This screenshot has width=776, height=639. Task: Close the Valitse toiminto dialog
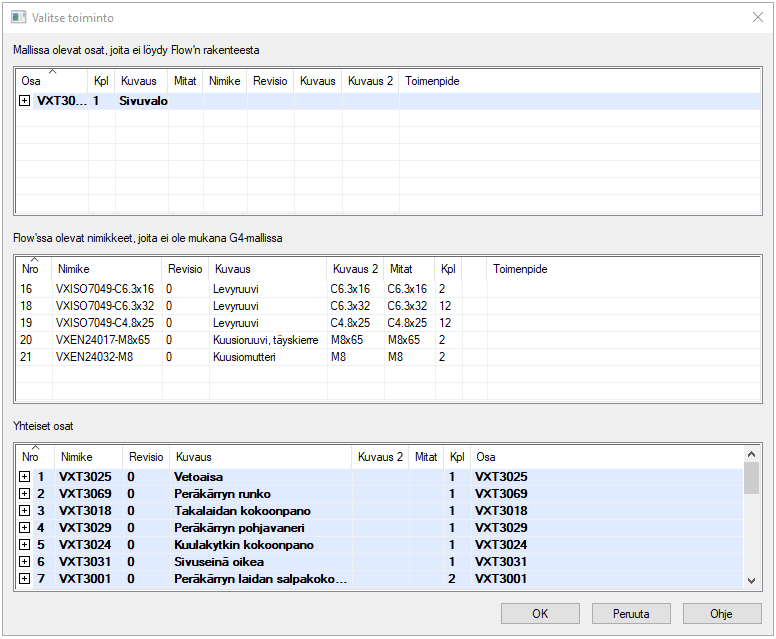(x=756, y=17)
